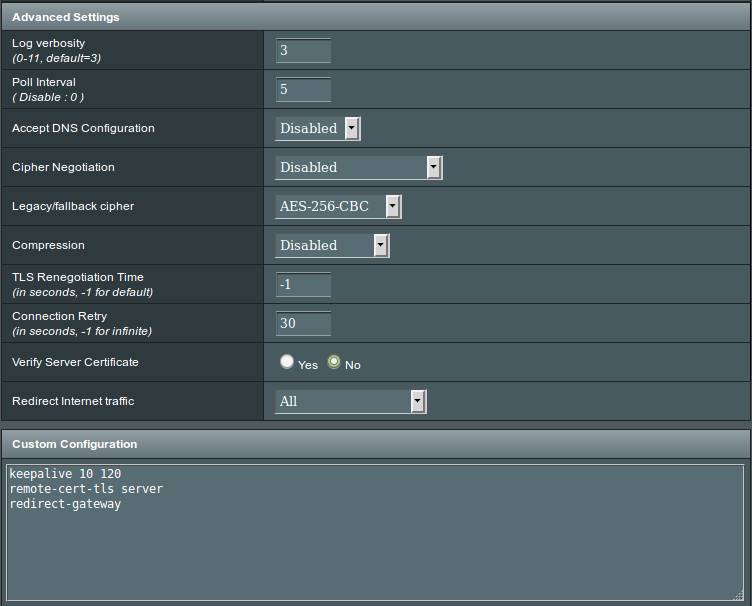
Task: Open the Cipher Negotiation dropdown
Action: [x=358, y=167]
